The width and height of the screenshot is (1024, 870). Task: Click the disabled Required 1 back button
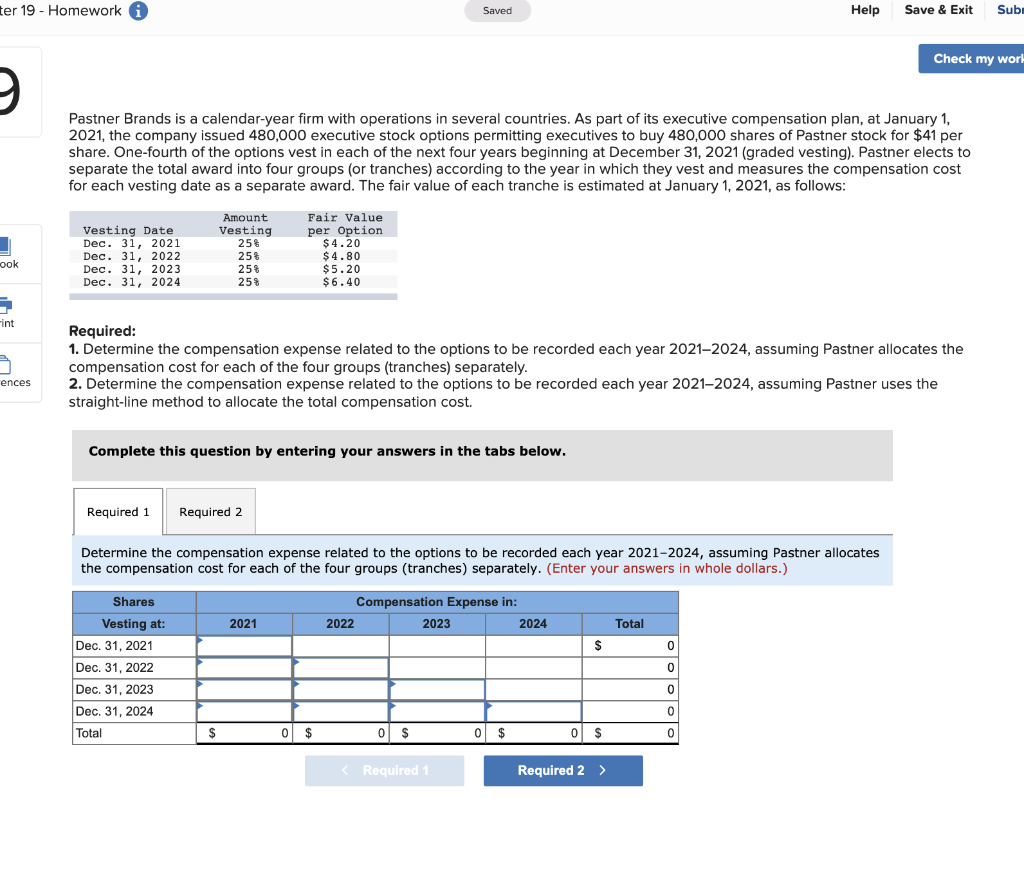point(384,771)
